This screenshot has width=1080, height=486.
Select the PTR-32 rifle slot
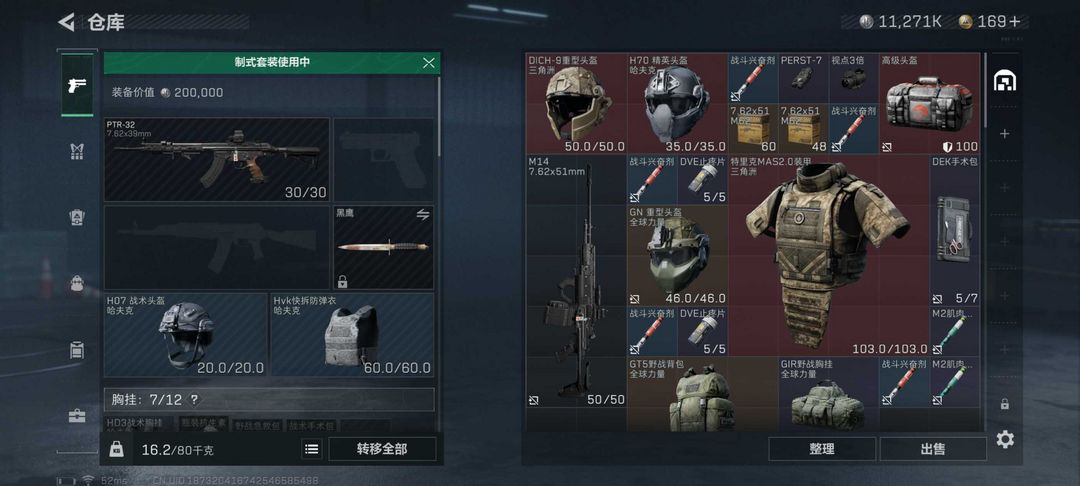tap(217, 160)
